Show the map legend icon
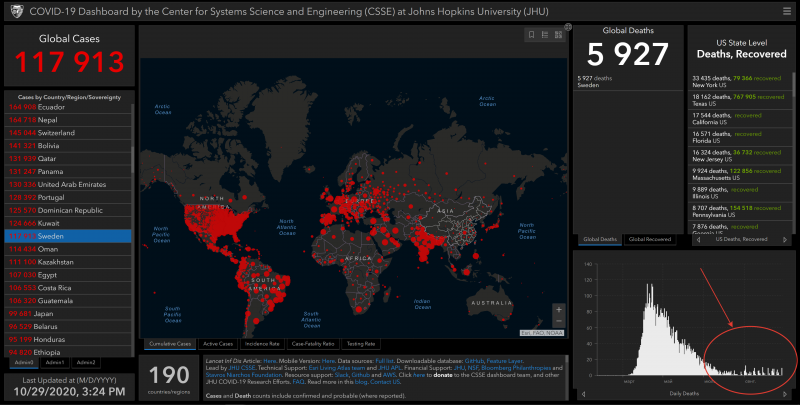Screen dimensions: 800x405 pyautogui.click(x=545, y=35)
